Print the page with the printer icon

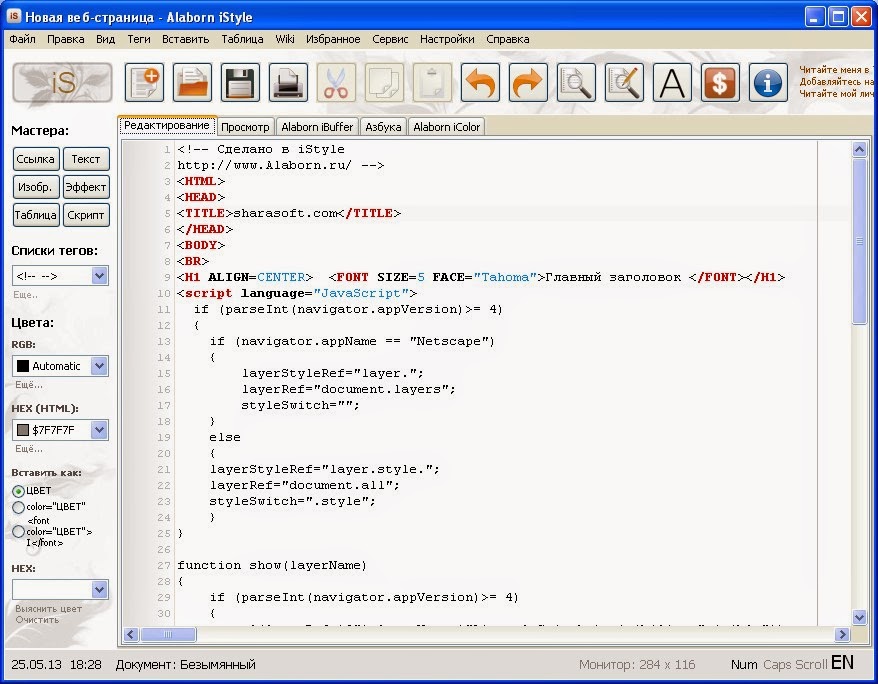(x=288, y=83)
